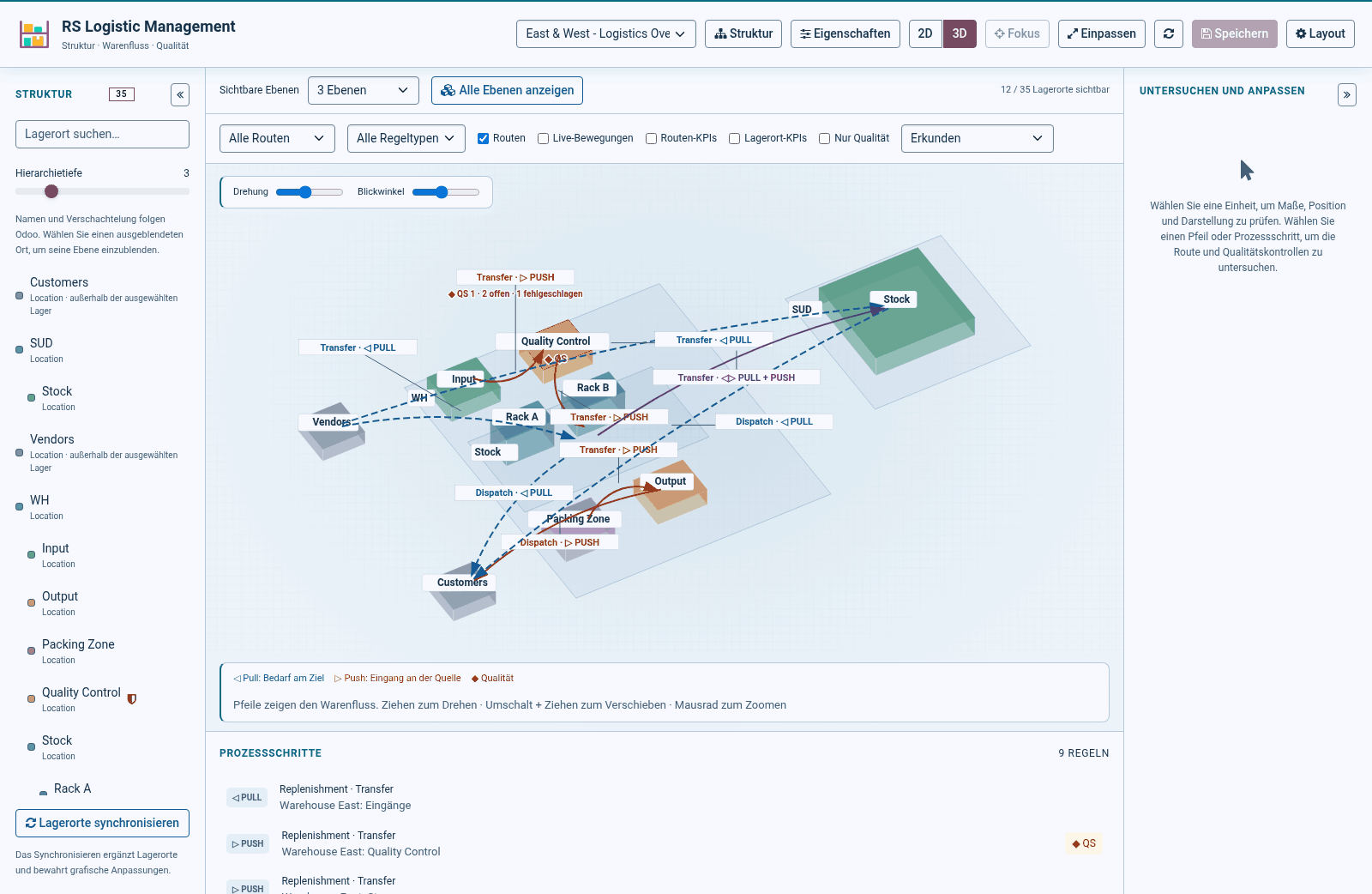Click the shield icon next to Quality Control

[x=132, y=698]
